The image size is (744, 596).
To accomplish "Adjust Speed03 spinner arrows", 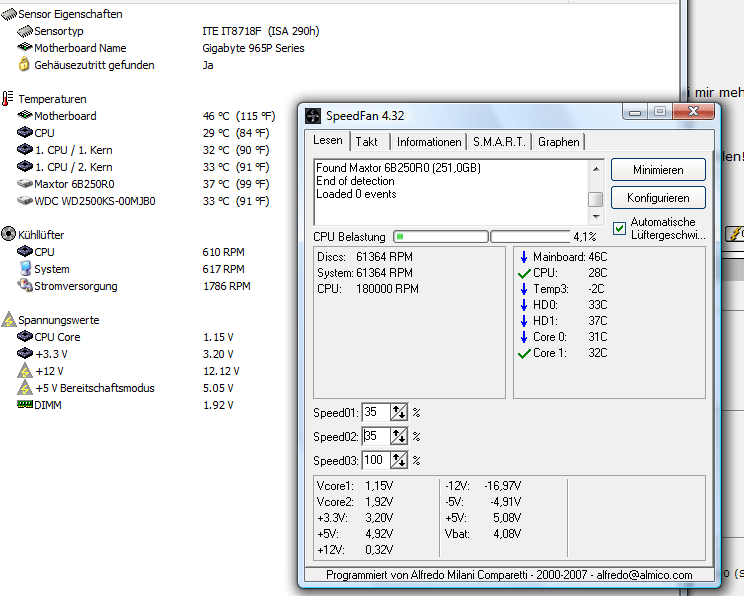I will 399,460.
